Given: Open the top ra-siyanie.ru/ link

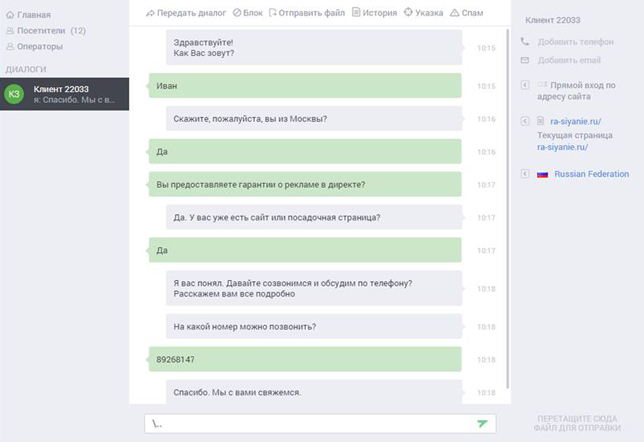Looking at the screenshot, I should pyautogui.click(x=575, y=121).
